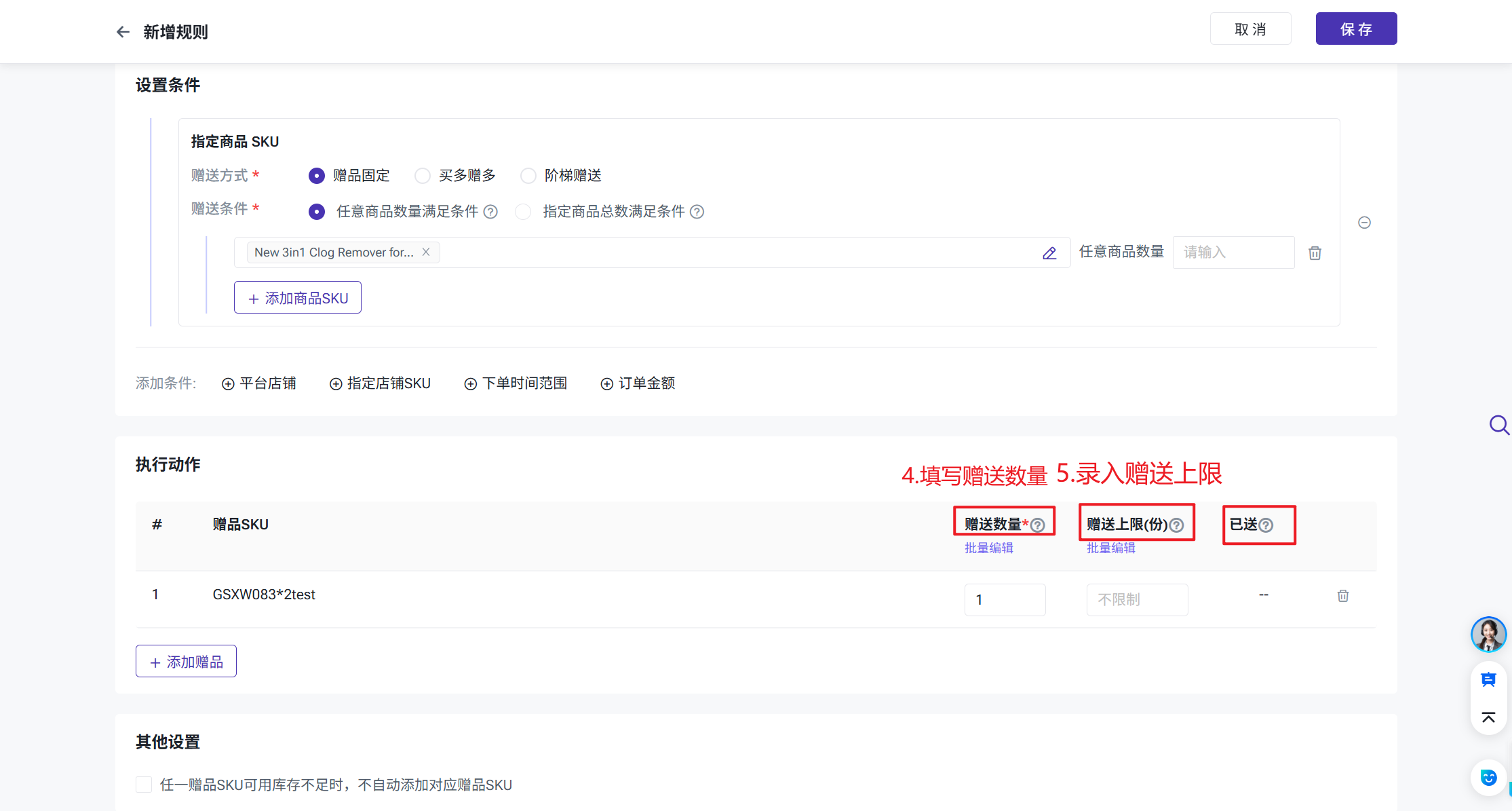Add the 下单时间范围 condition
The image size is (1512, 811).
[x=516, y=383]
